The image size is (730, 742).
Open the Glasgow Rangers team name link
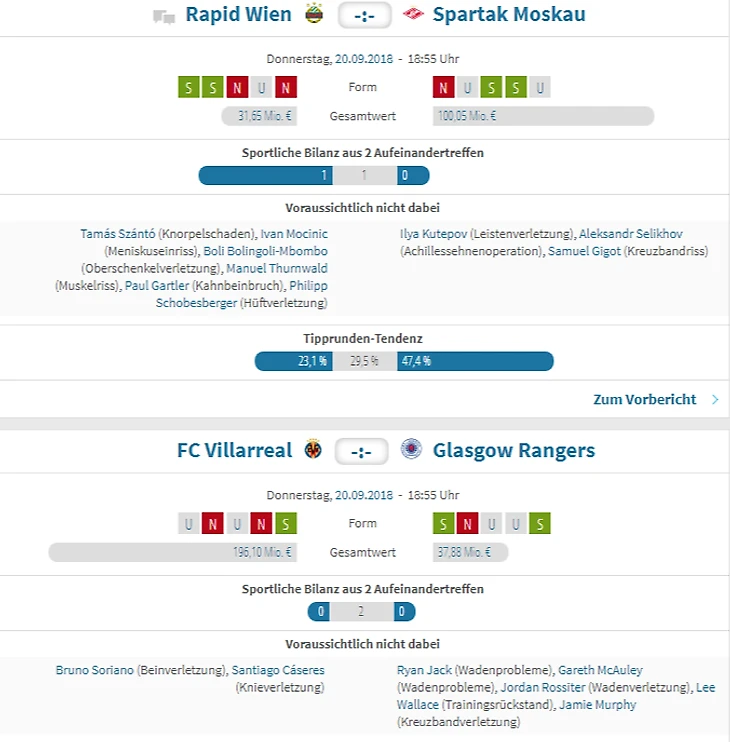click(x=513, y=450)
